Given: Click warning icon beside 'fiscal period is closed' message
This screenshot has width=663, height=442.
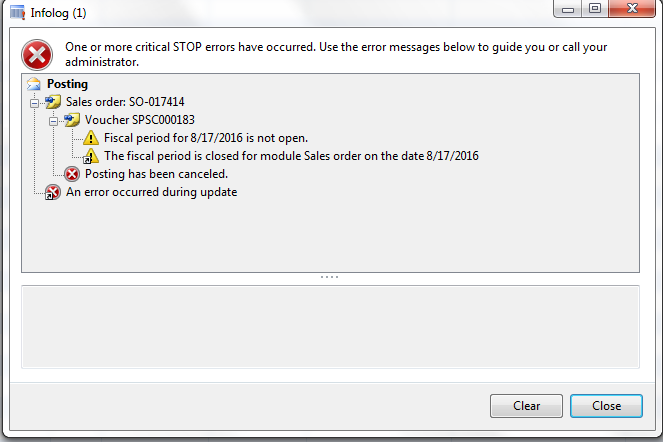Looking at the screenshot, I should (x=90, y=156).
